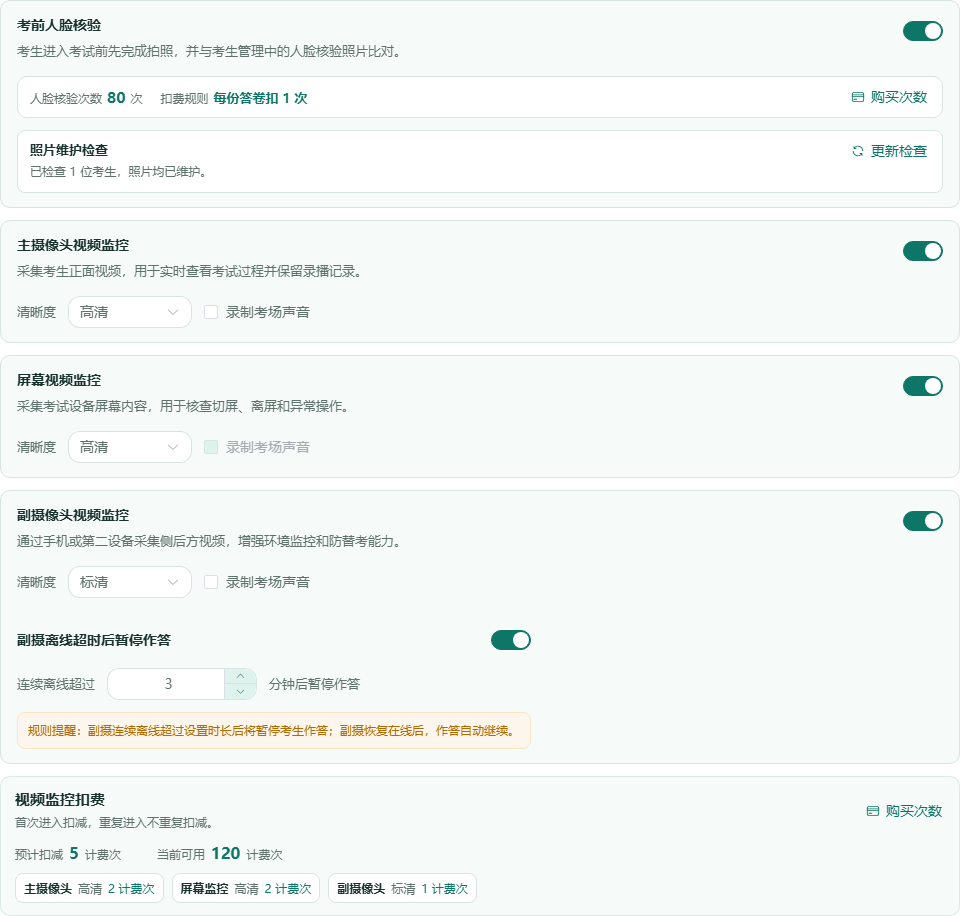The height and width of the screenshot is (917, 960).
Task: Click the 主摄像头 高清 2计费次 tag
Action: pos(89,889)
